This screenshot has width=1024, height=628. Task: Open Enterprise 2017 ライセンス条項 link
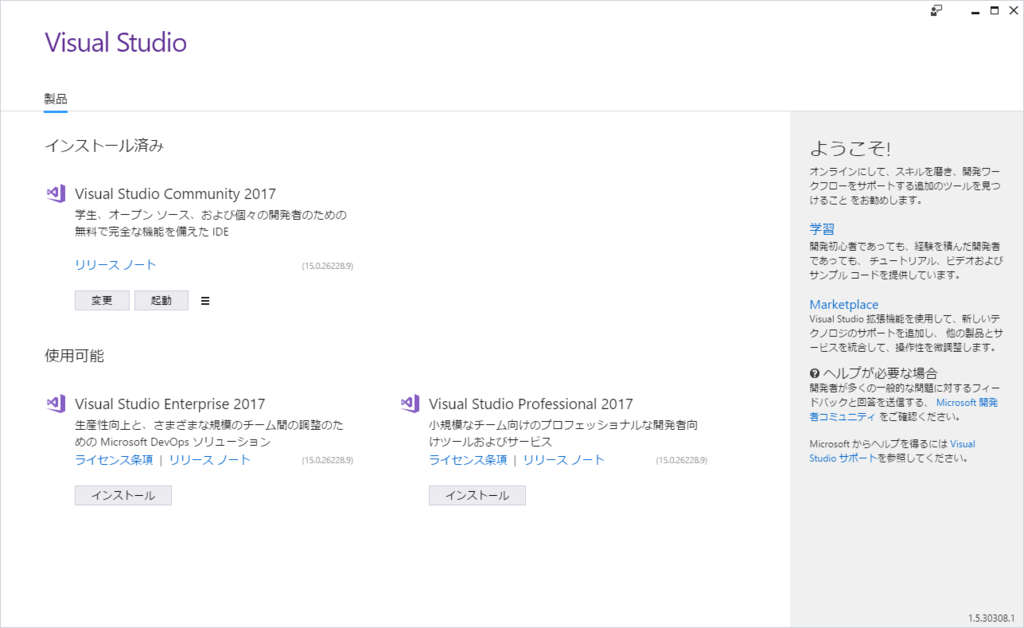(x=114, y=460)
